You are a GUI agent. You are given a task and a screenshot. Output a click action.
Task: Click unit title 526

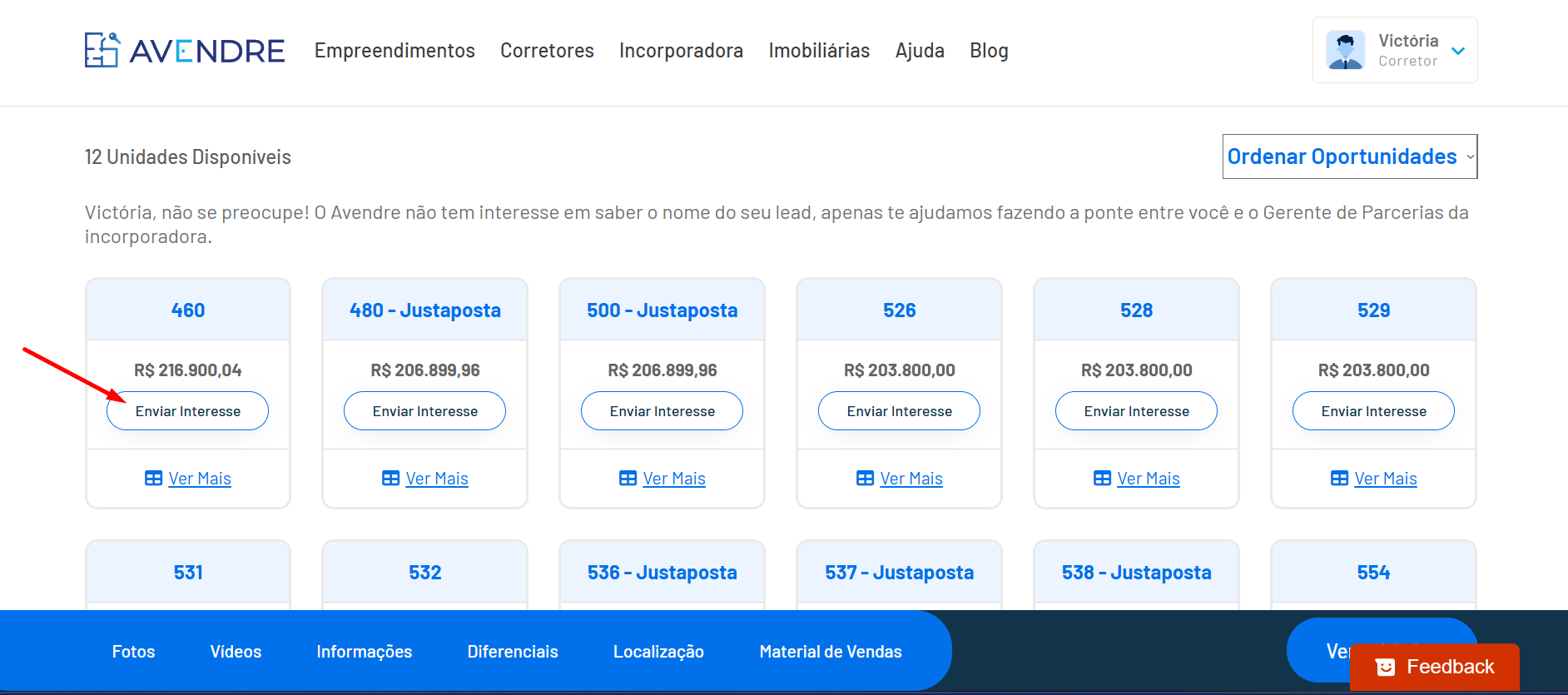900,310
